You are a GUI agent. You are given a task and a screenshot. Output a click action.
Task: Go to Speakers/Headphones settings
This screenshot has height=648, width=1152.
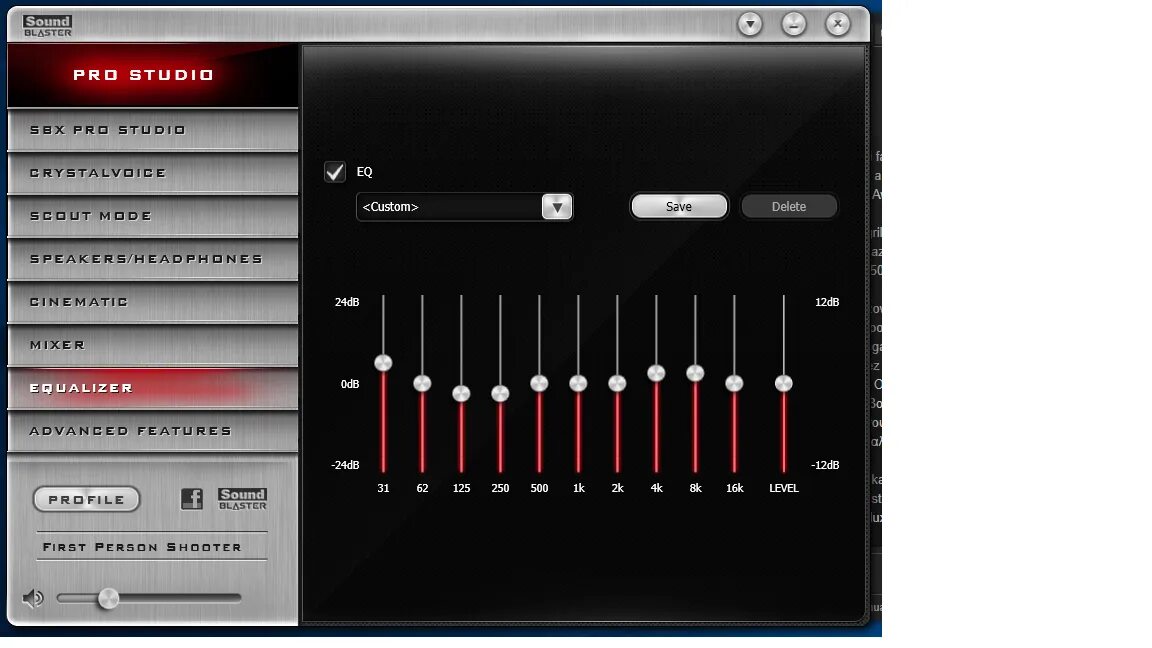[153, 259]
